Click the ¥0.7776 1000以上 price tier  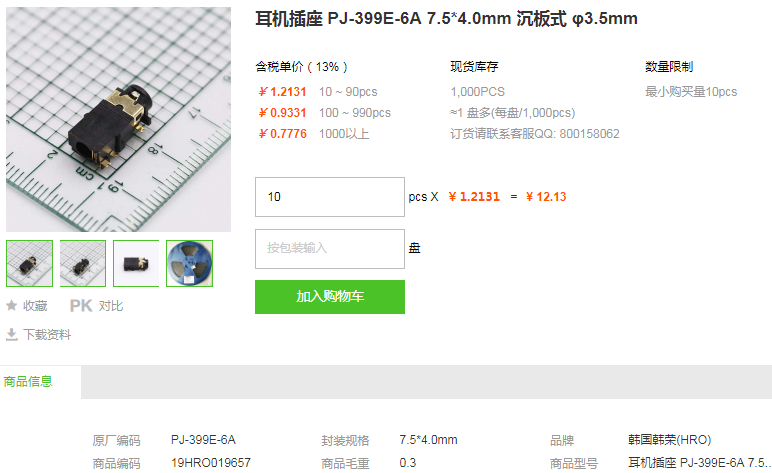point(314,134)
